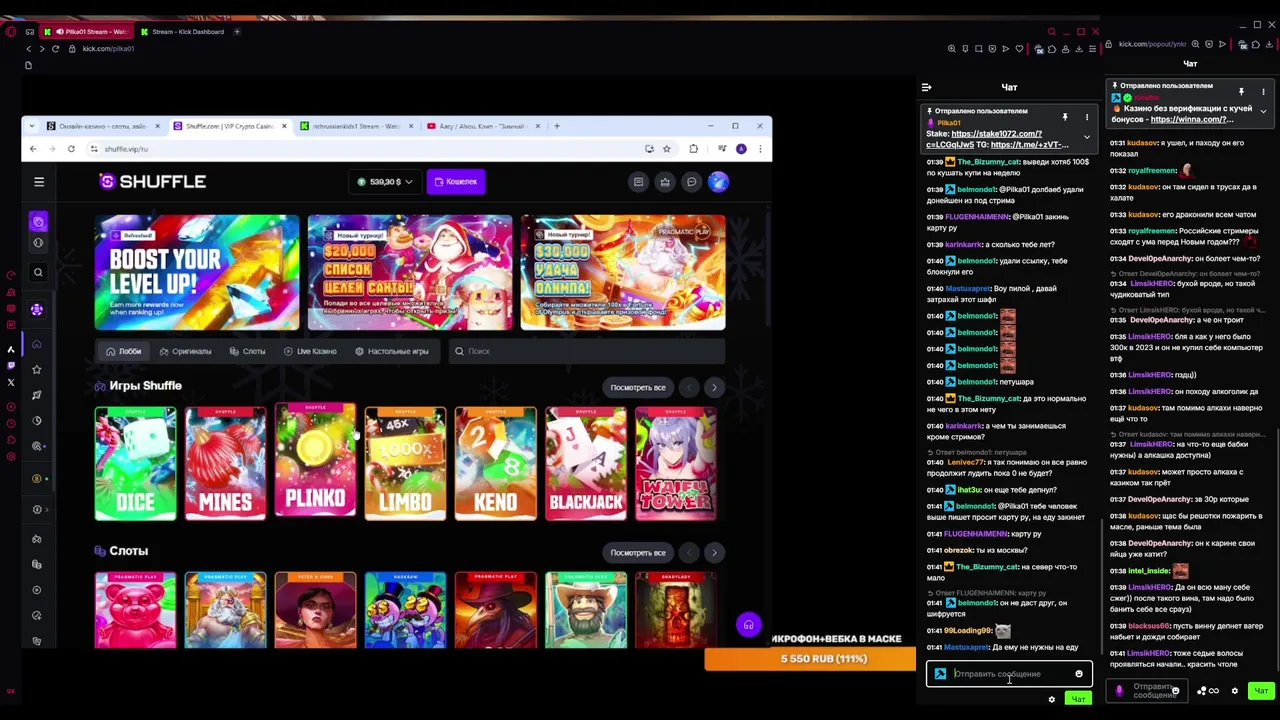Select the Настольные игры tab

[392, 351]
